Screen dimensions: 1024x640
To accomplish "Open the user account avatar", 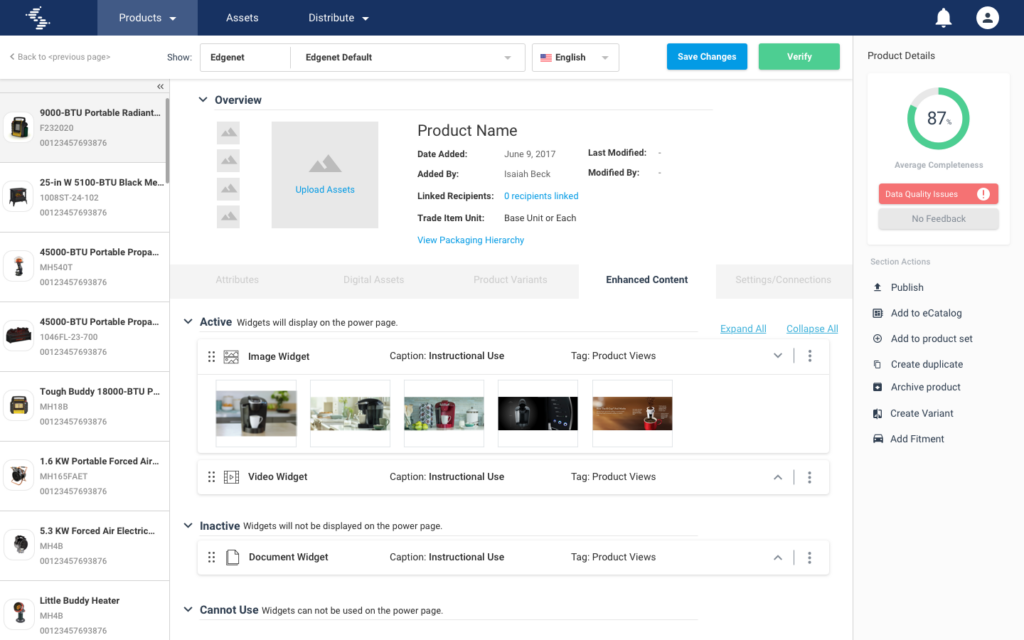I will [x=987, y=18].
